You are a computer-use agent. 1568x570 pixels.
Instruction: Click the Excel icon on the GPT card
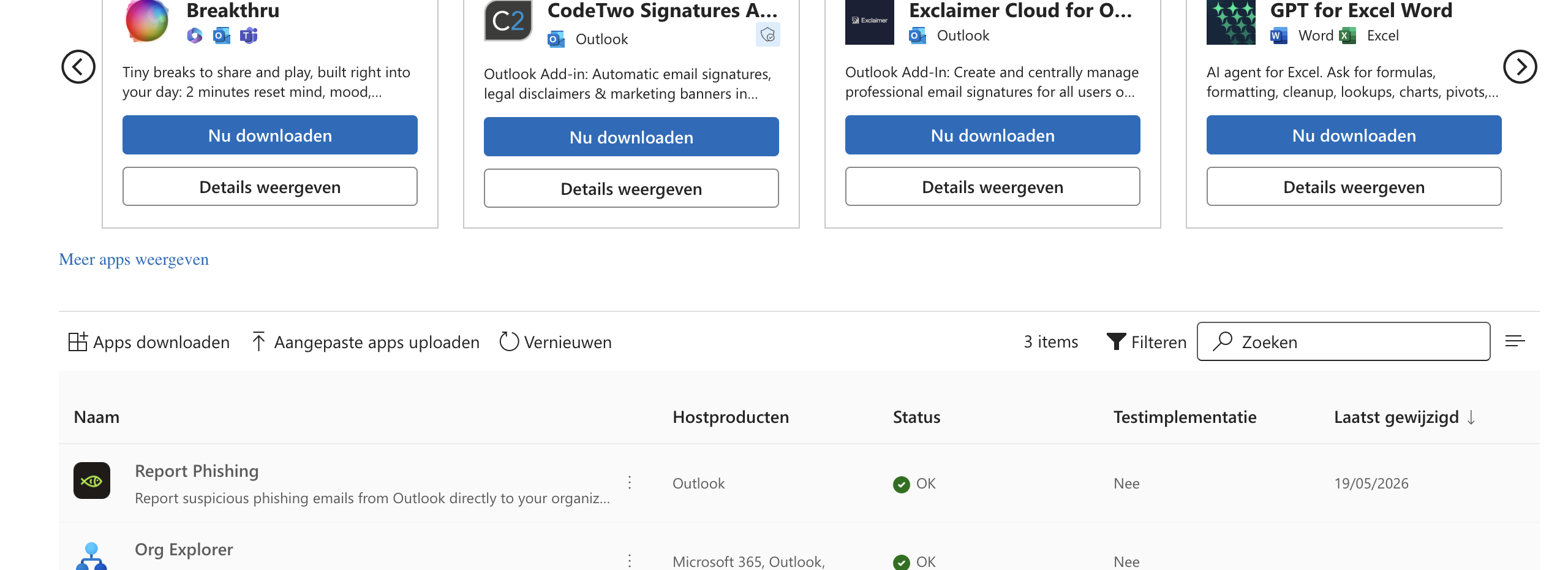tap(1347, 36)
